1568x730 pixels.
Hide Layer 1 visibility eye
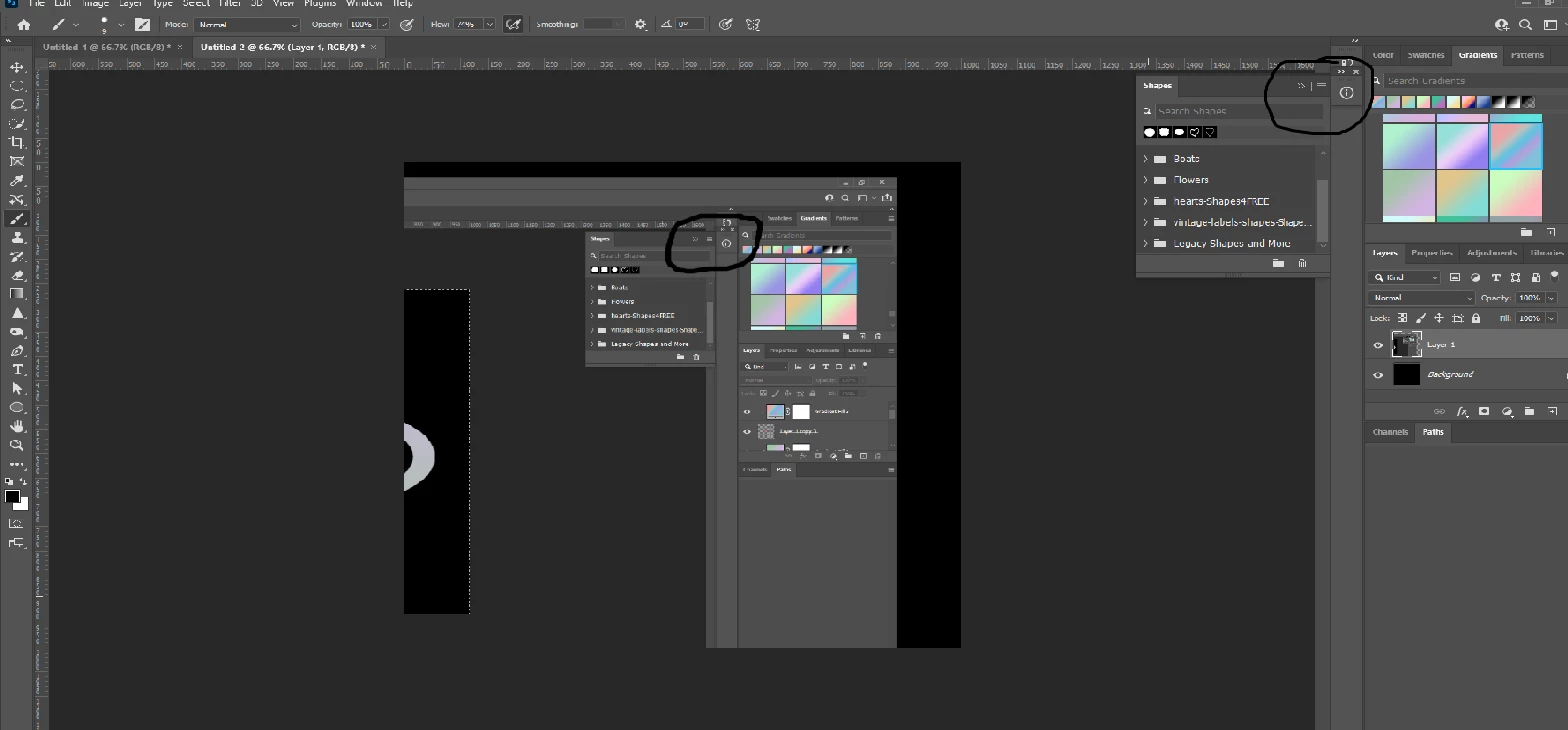pyautogui.click(x=1378, y=346)
